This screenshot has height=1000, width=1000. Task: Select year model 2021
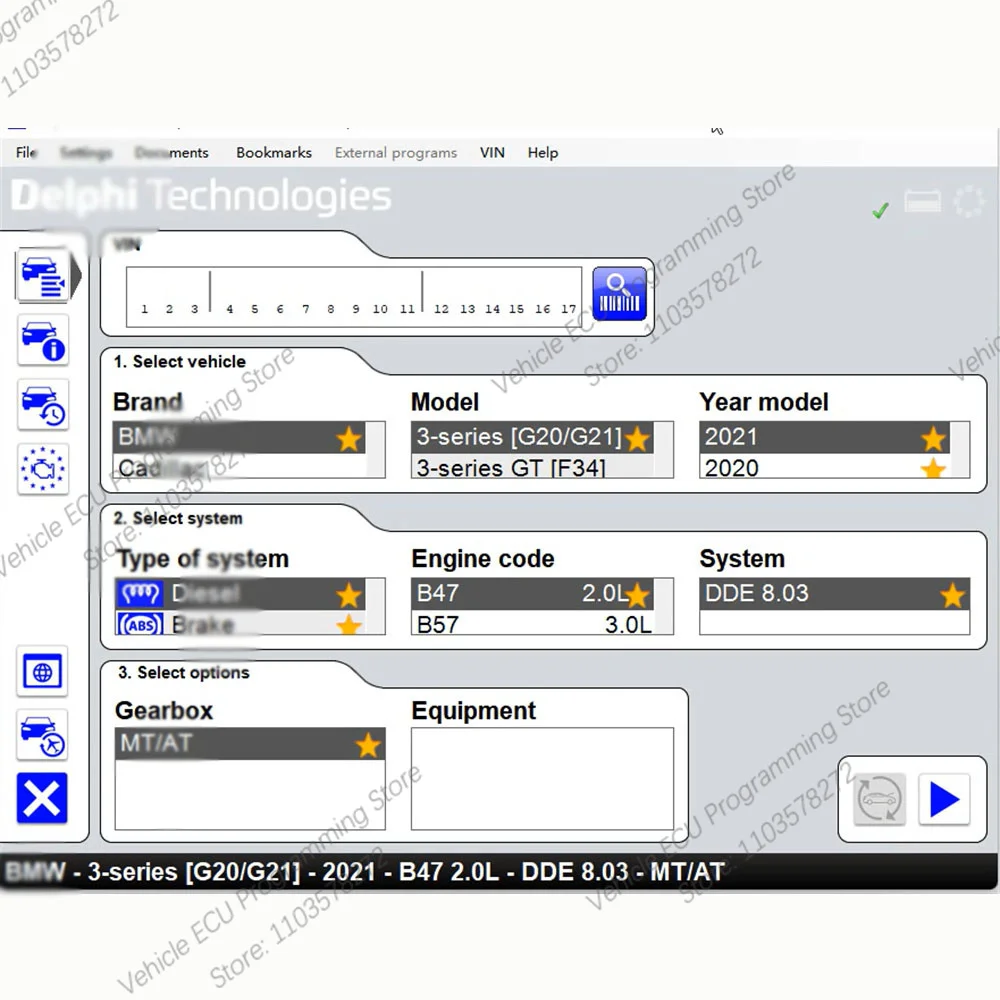pyautogui.click(x=825, y=438)
